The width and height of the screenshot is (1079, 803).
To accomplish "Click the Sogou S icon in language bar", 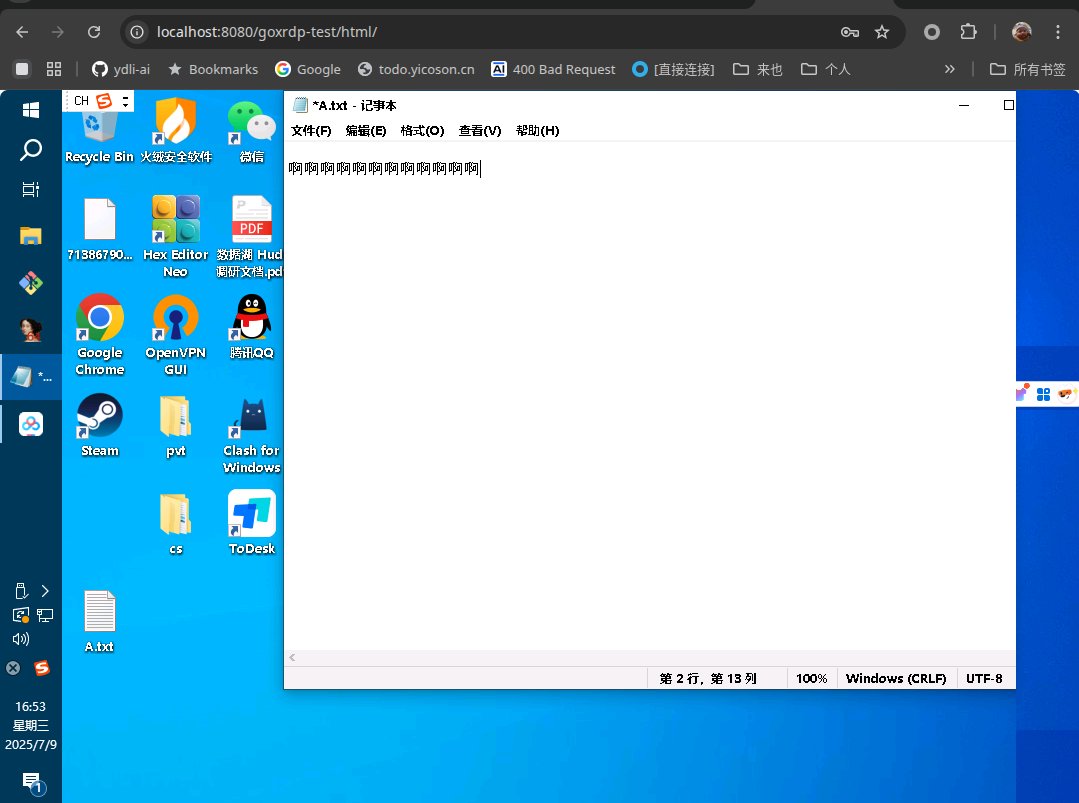I will tap(104, 101).
